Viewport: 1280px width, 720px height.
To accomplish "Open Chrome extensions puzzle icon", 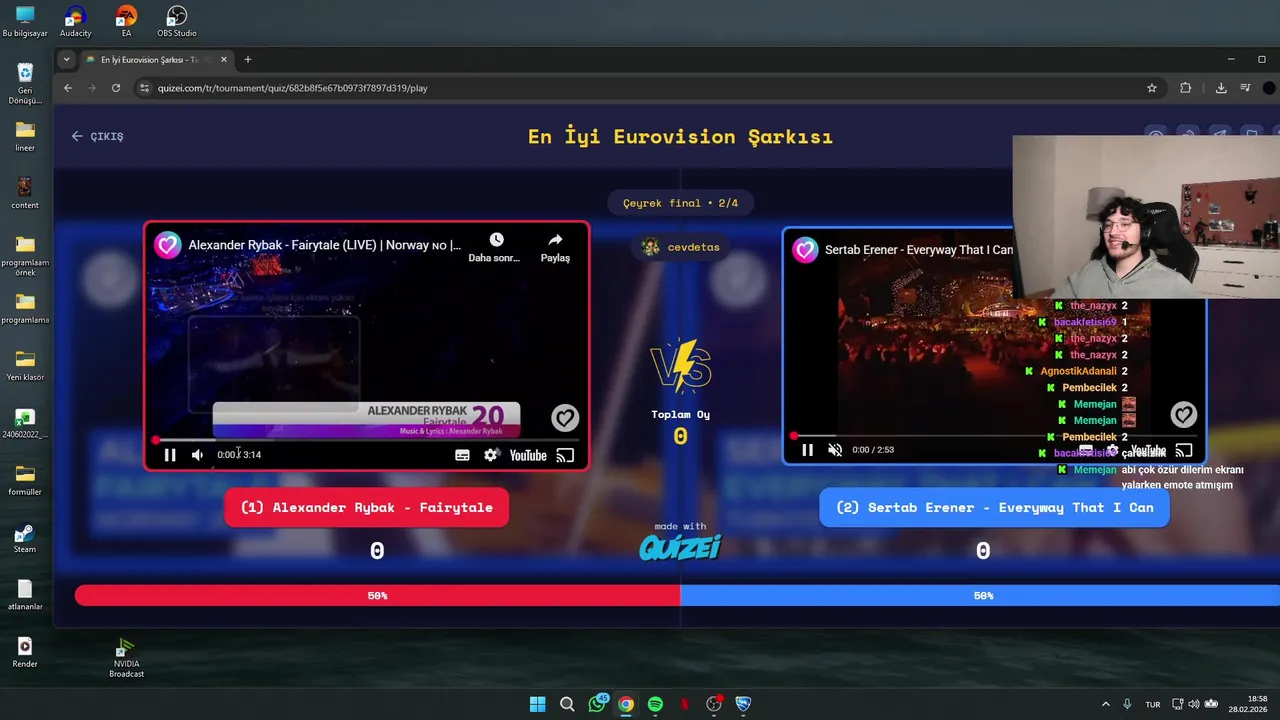I will 1186,88.
